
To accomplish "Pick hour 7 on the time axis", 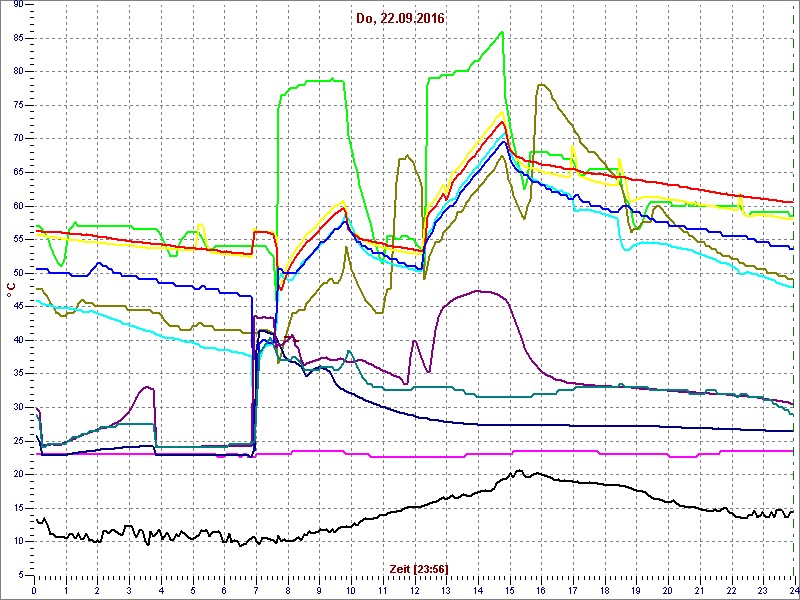I will click(x=256, y=589).
